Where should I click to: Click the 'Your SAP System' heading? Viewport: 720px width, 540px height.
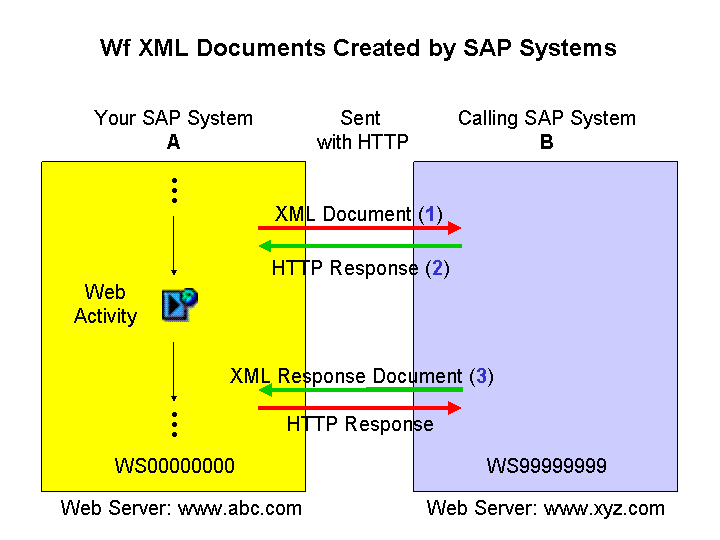point(173,118)
